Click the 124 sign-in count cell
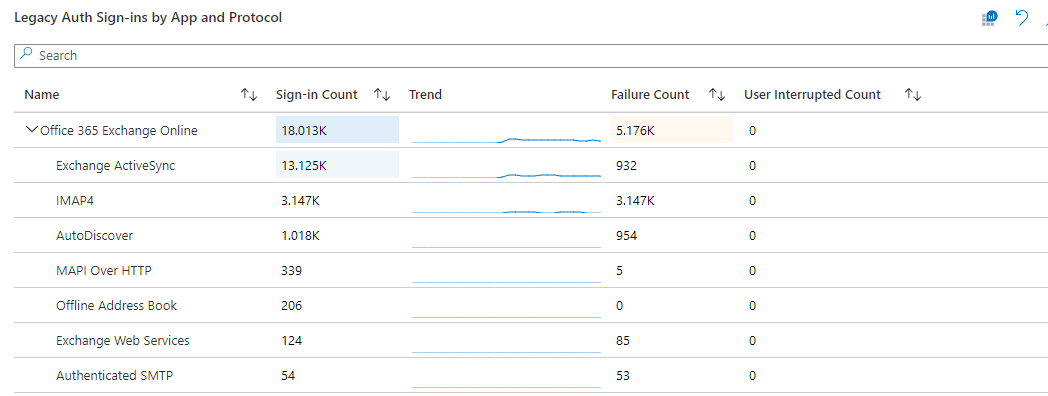Image resolution: width=1048 pixels, height=396 pixels. [x=291, y=340]
